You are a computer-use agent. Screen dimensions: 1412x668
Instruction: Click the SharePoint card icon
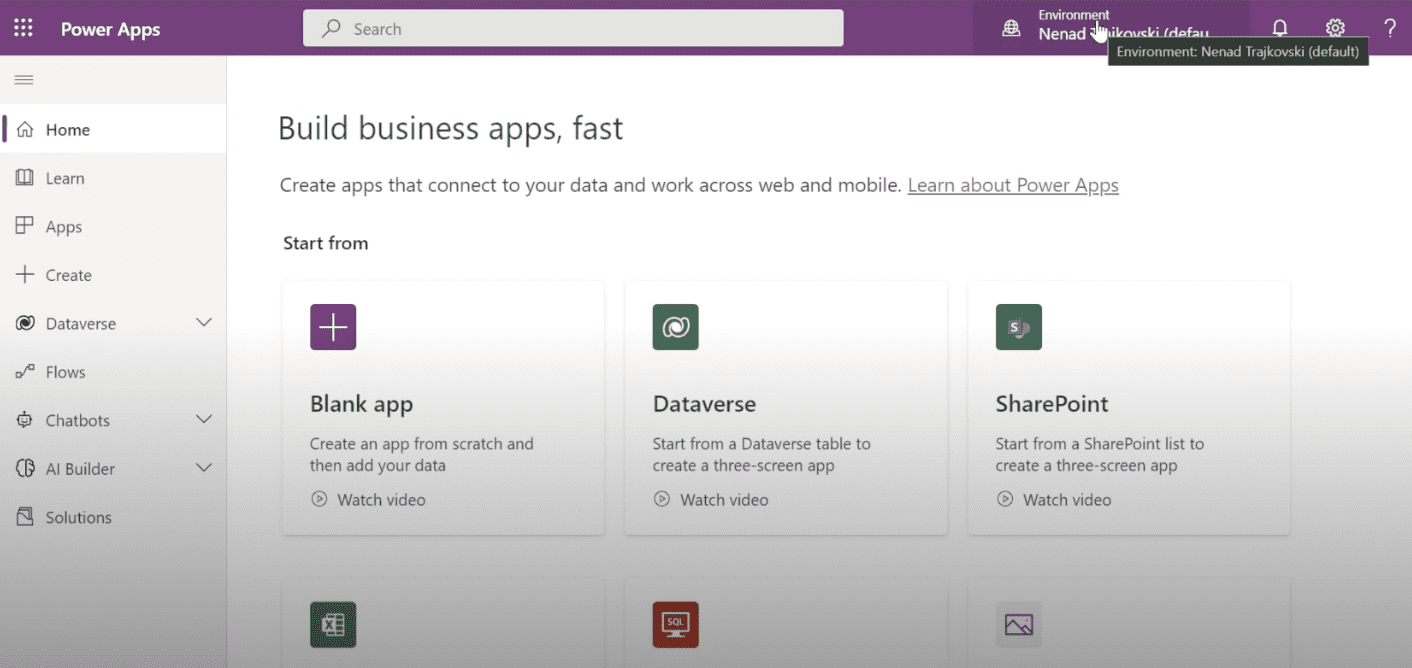(x=1019, y=327)
